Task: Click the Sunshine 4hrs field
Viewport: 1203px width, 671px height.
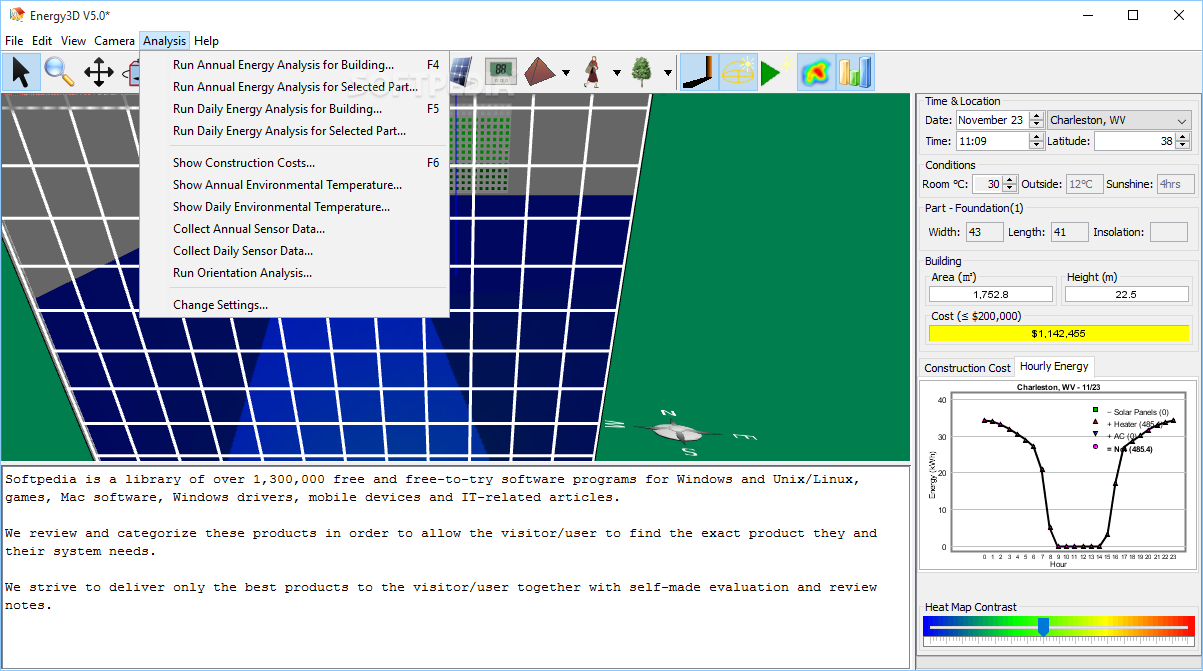Action: click(1175, 184)
